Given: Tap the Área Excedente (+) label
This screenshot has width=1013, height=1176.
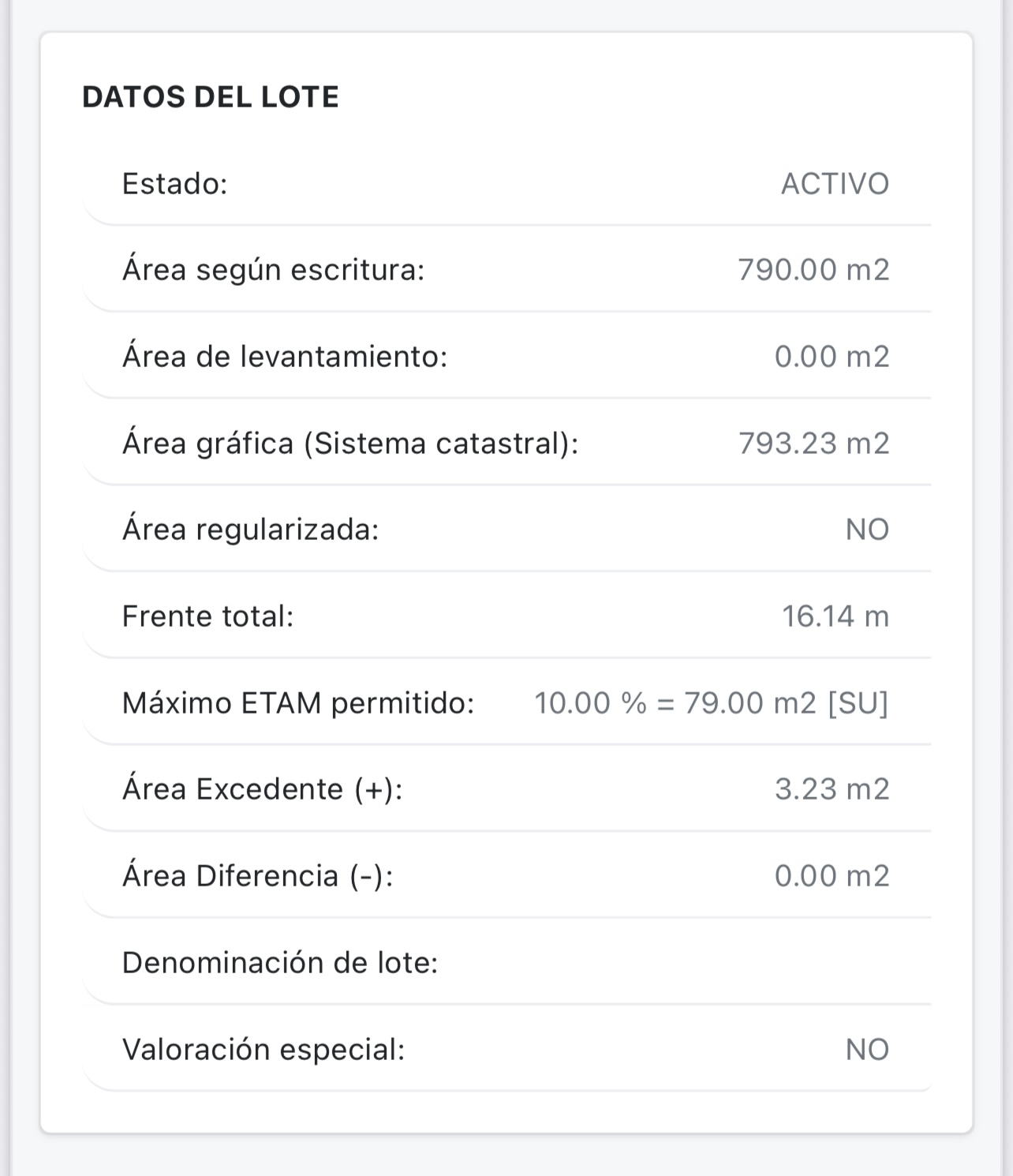Looking at the screenshot, I should click(262, 789).
